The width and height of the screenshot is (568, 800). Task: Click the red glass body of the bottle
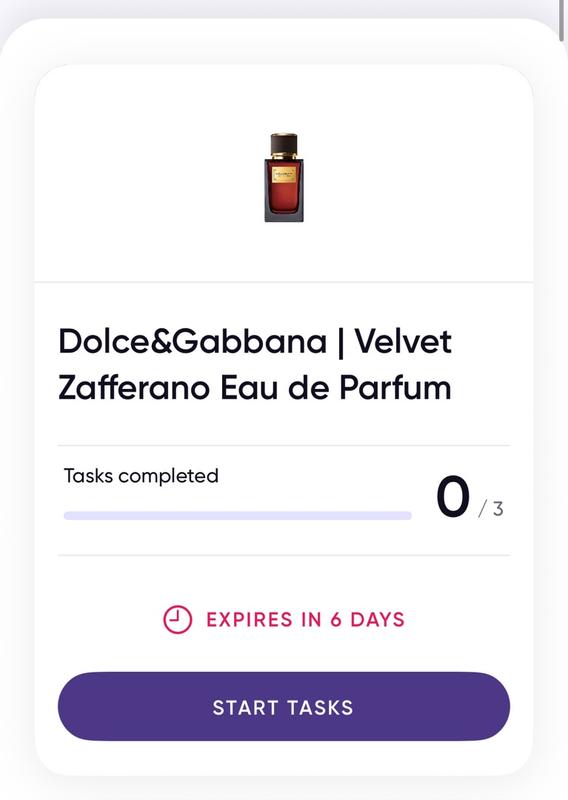click(x=284, y=198)
